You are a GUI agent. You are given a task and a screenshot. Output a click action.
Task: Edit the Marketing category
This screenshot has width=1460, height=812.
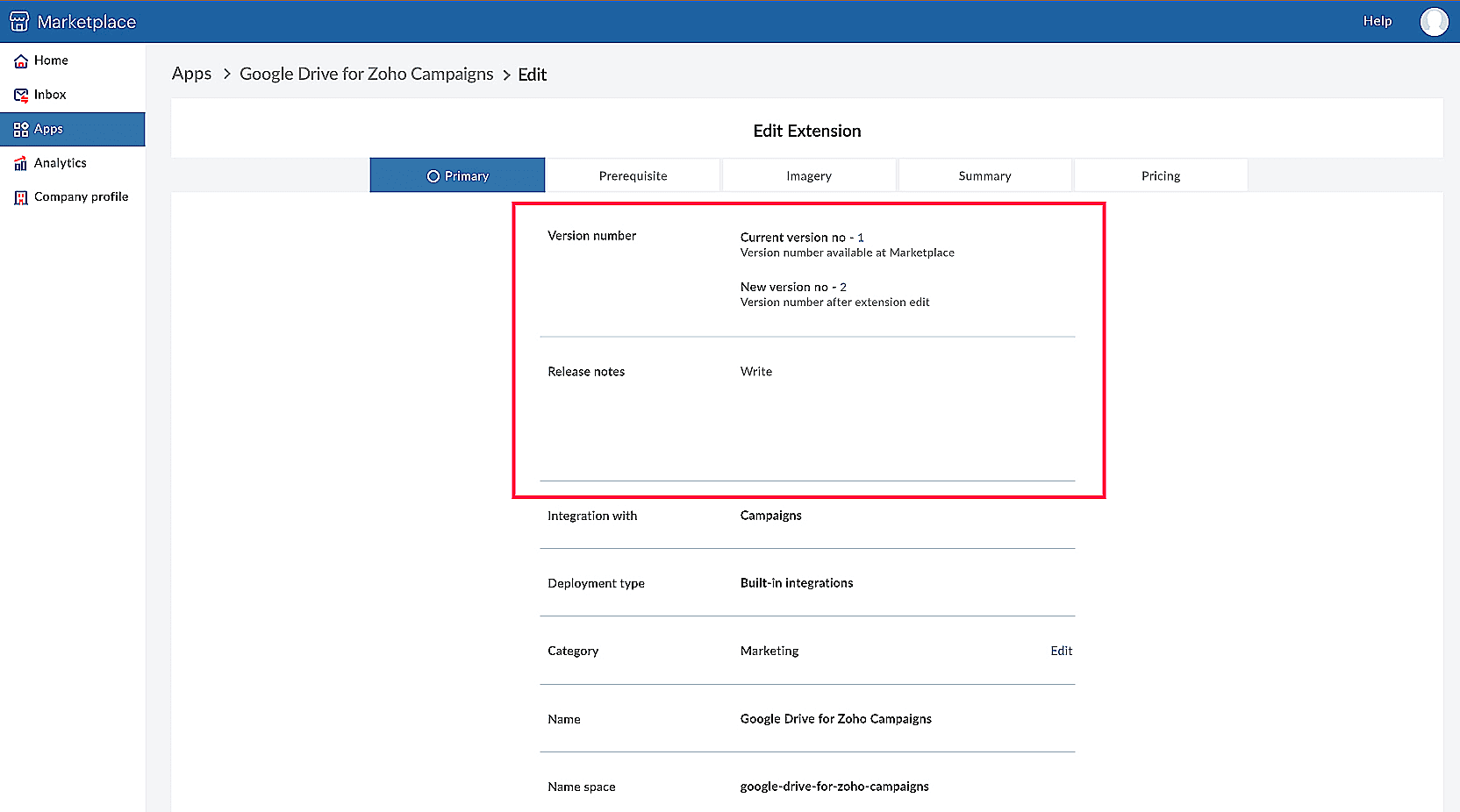pyautogui.click(x=1061, y=651)
